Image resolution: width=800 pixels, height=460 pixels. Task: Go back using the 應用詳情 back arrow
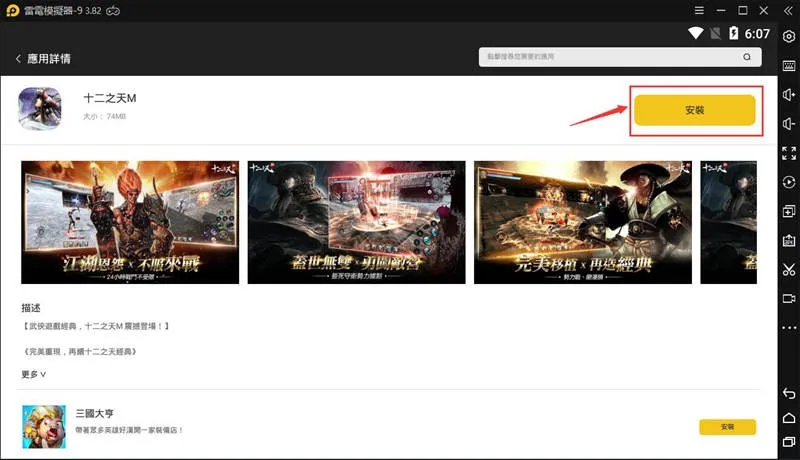pyautogui.click(x=18, y=59)
